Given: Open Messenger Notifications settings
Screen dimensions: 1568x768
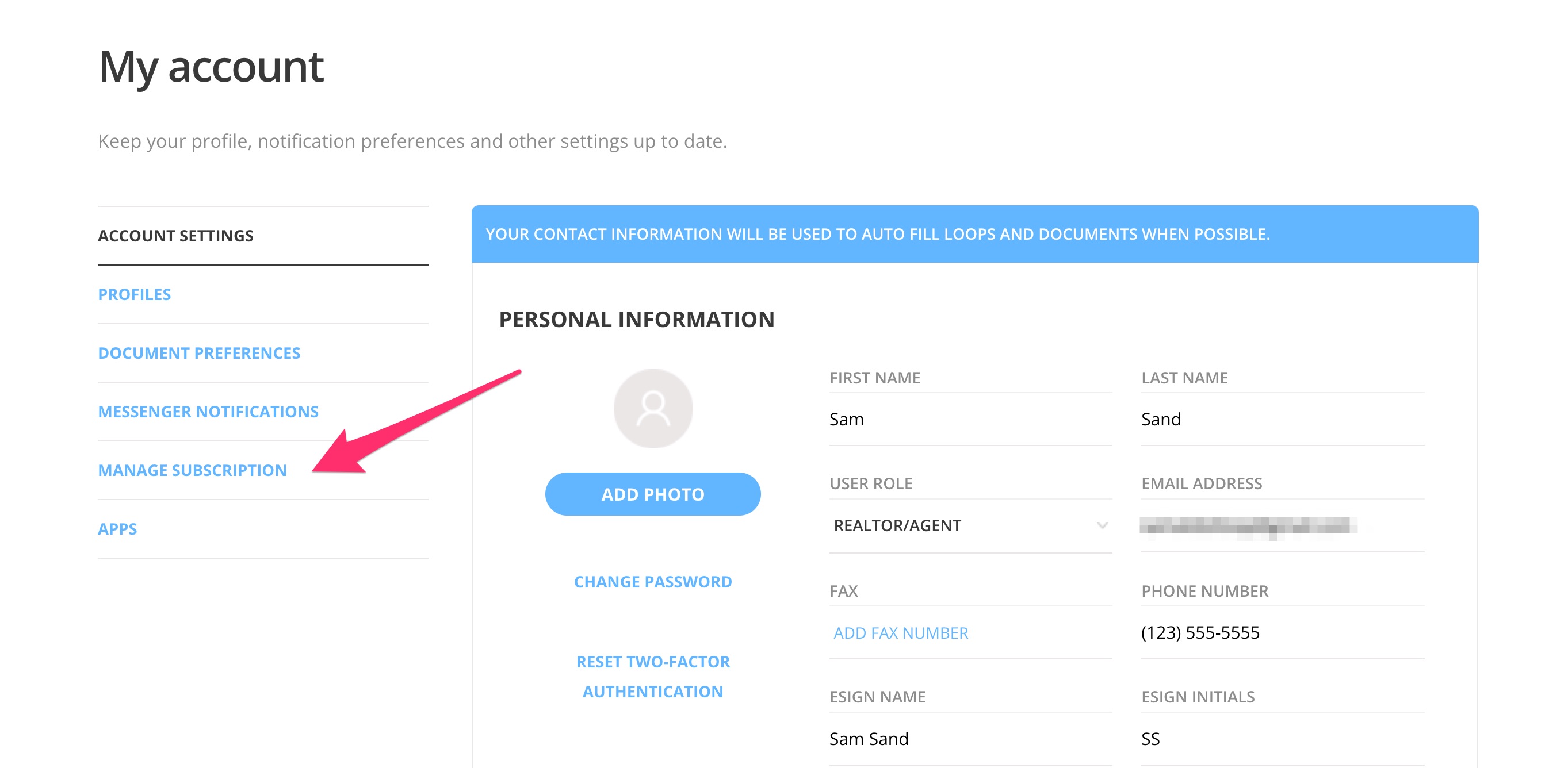Looking at the screenshot, I should coord(208,412).
